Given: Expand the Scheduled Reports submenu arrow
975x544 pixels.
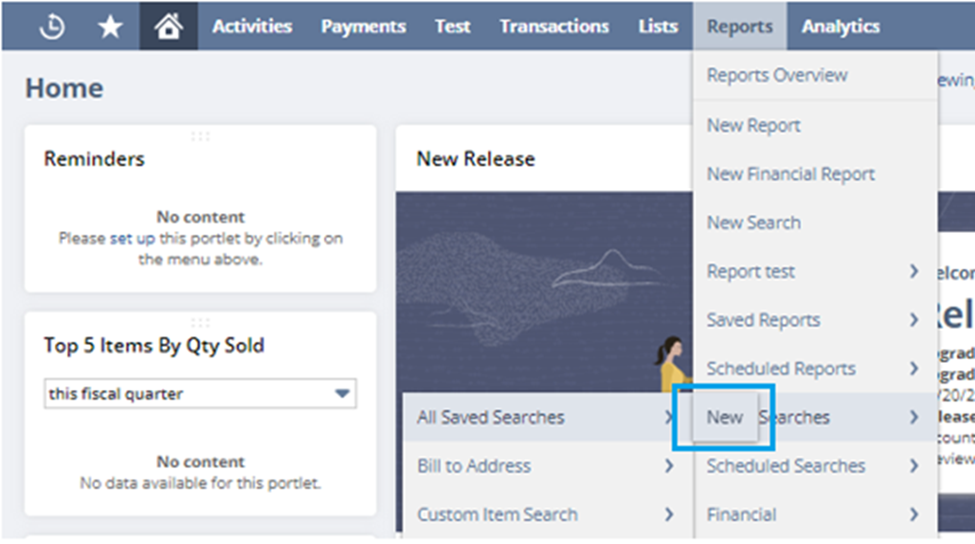Looking at the screenshot, I should click(x=913, y=368).
